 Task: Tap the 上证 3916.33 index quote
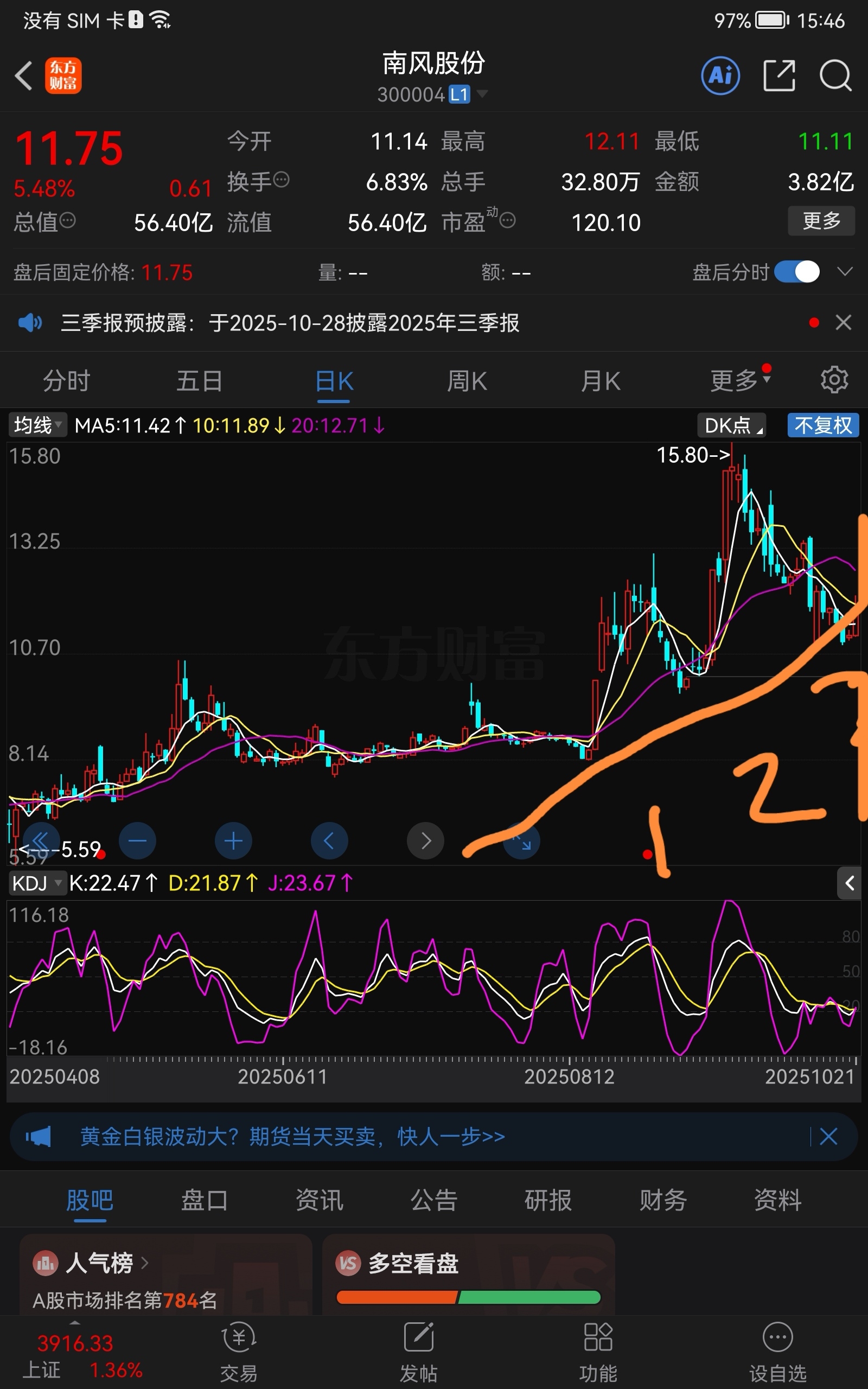tap(81, 1356)
